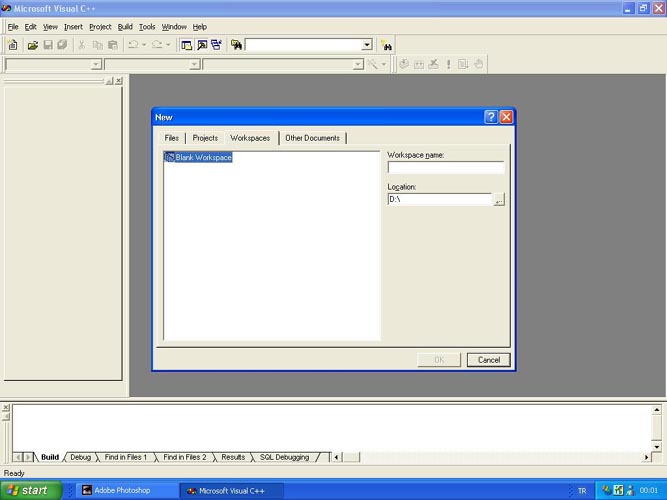This screenshot has width=667, height=500.
Task: Open the Edit menu
Action: (30, 27)
